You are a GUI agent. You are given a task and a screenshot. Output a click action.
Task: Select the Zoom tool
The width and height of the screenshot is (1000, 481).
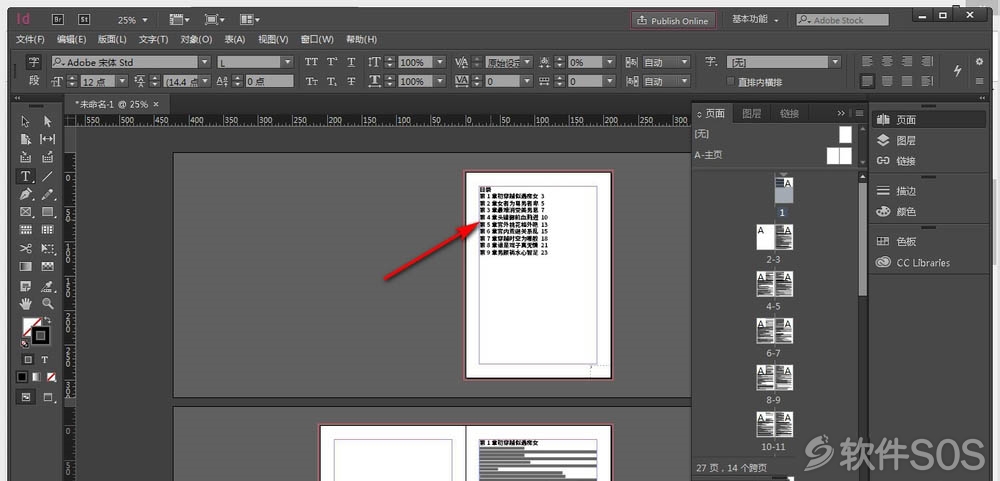click(x=47, y=303)
